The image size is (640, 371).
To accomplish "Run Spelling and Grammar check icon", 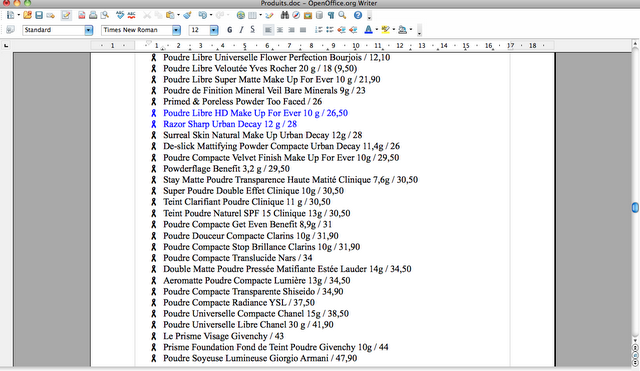I will click(x=120, y=16).
